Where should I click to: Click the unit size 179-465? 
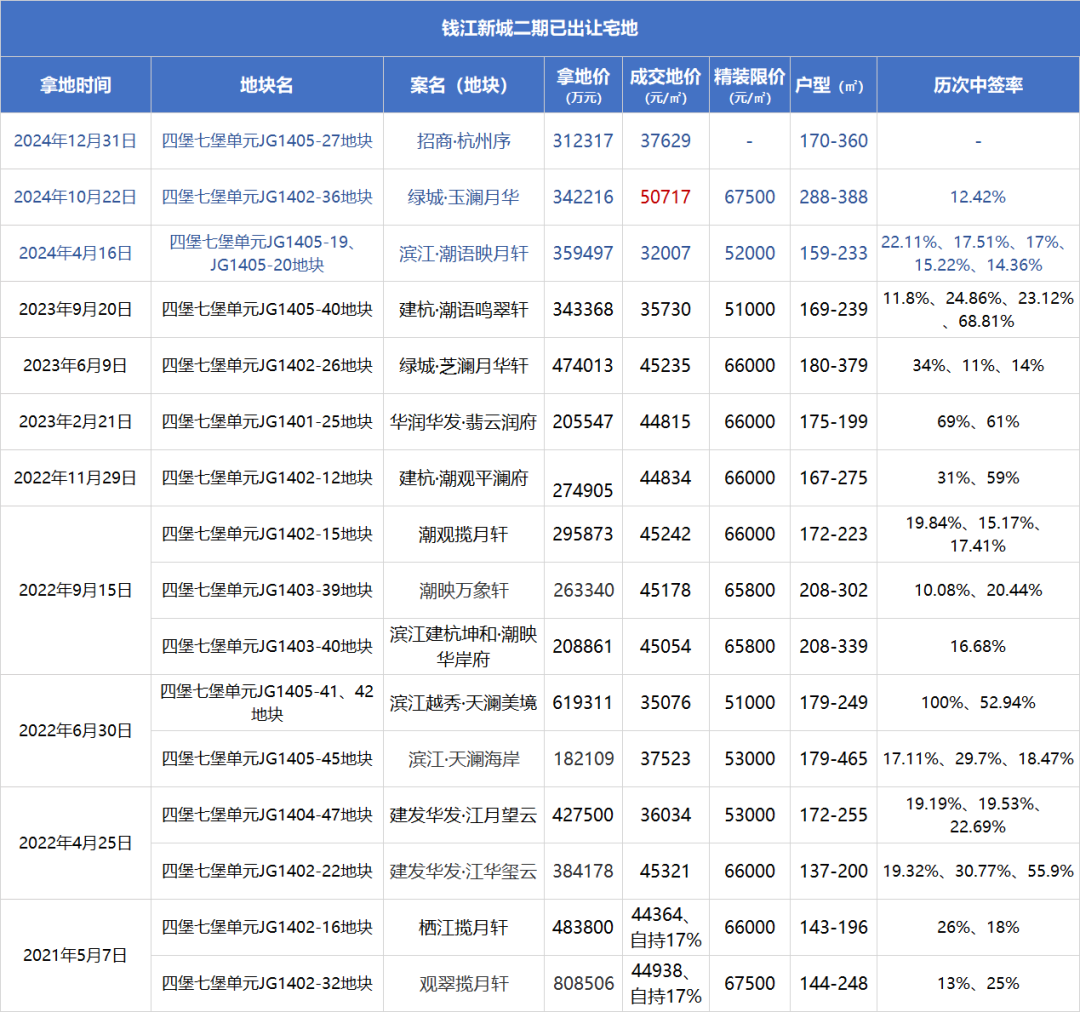pos(833,758)
